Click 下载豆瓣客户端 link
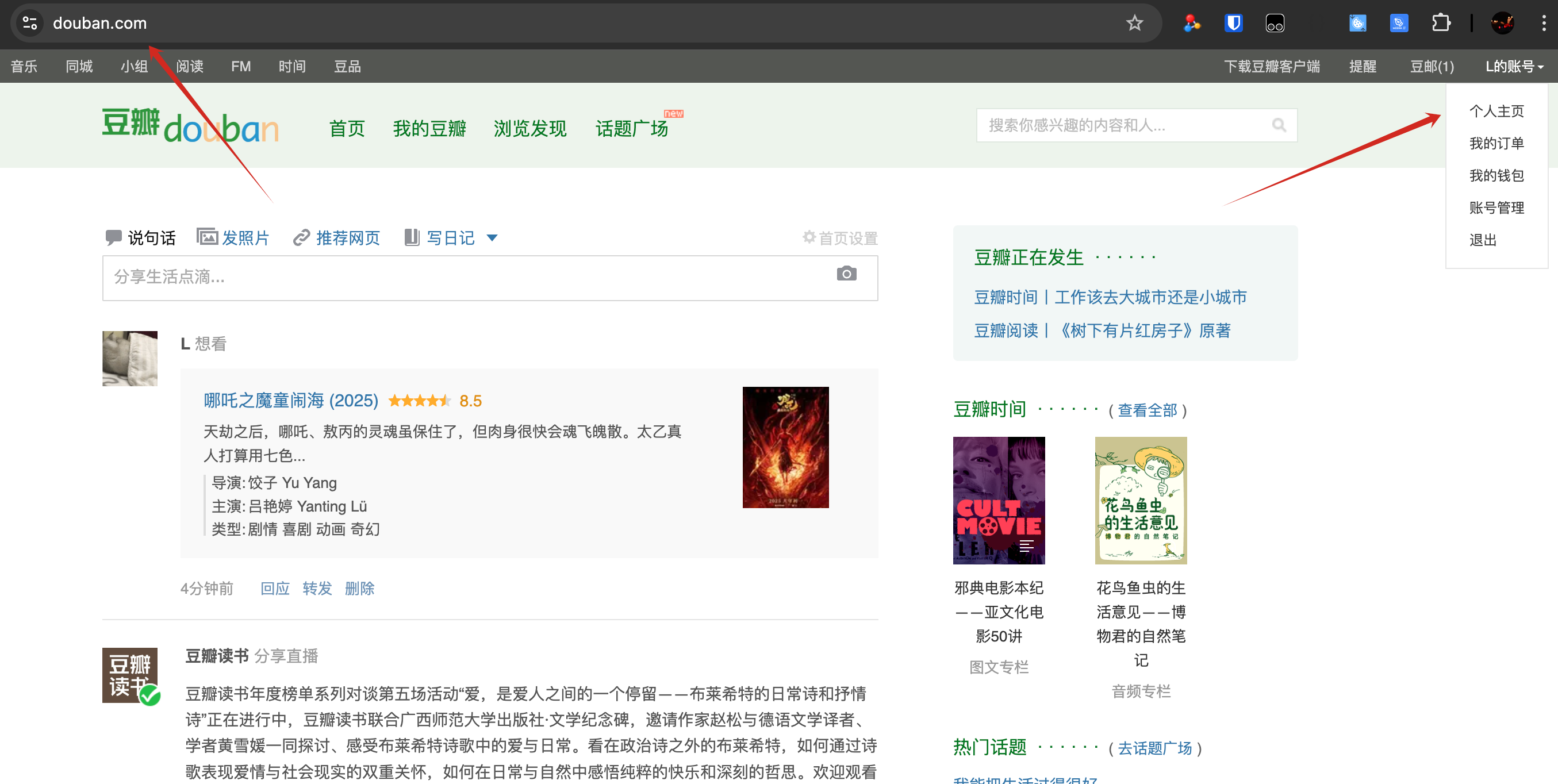The width and height of the screenshot is (1558, 784). (1272, 66)
